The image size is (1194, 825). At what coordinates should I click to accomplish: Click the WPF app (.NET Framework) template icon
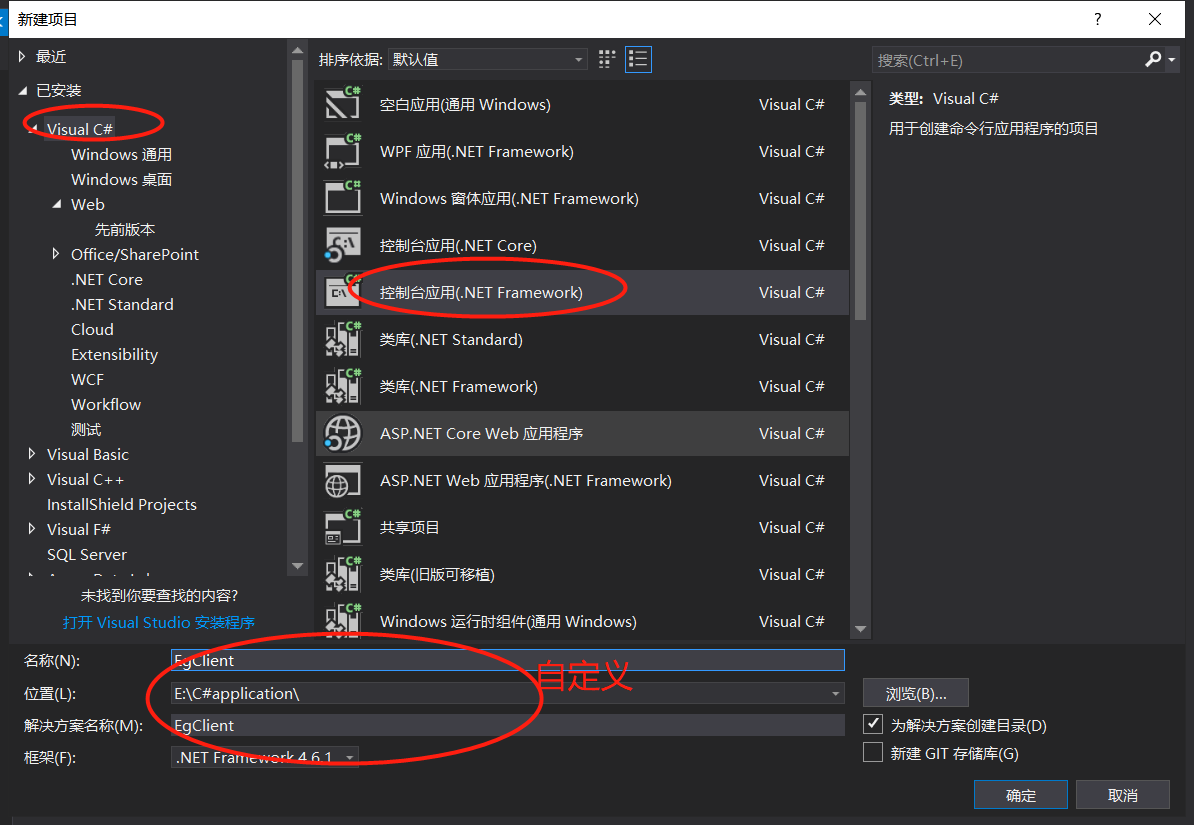tap(343, 151)
